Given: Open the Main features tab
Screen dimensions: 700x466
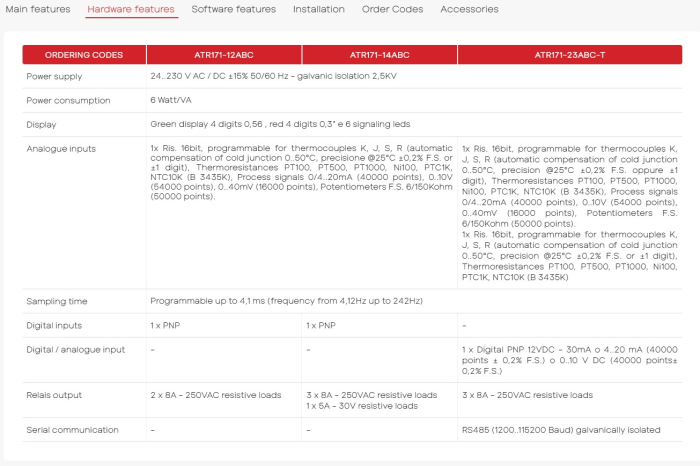Looking at the screenshot, I should [x=38, y=9].
